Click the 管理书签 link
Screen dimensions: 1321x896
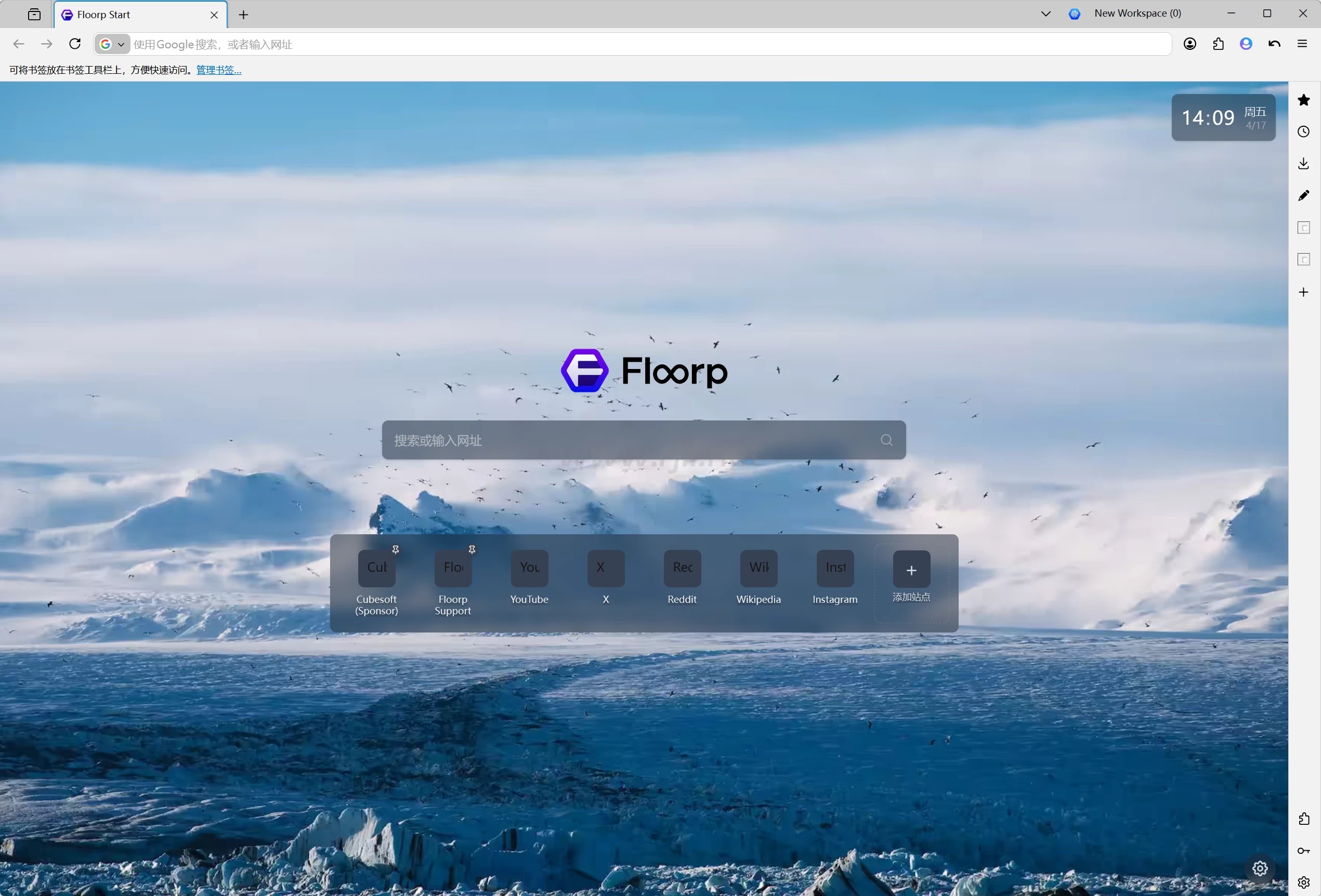(219, 70)
